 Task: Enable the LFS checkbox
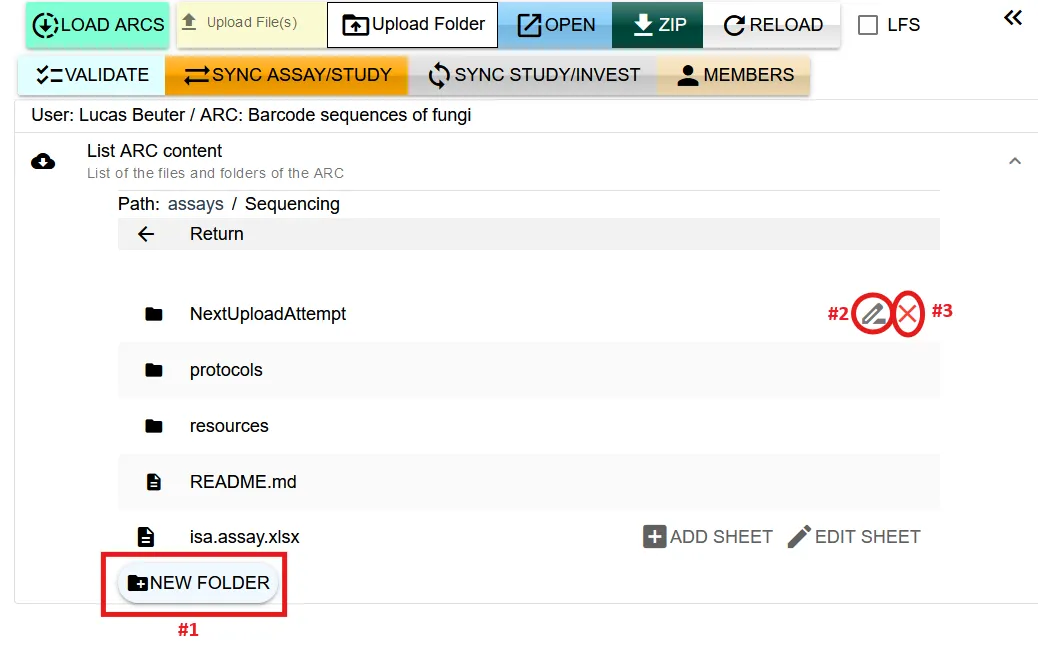869,25
